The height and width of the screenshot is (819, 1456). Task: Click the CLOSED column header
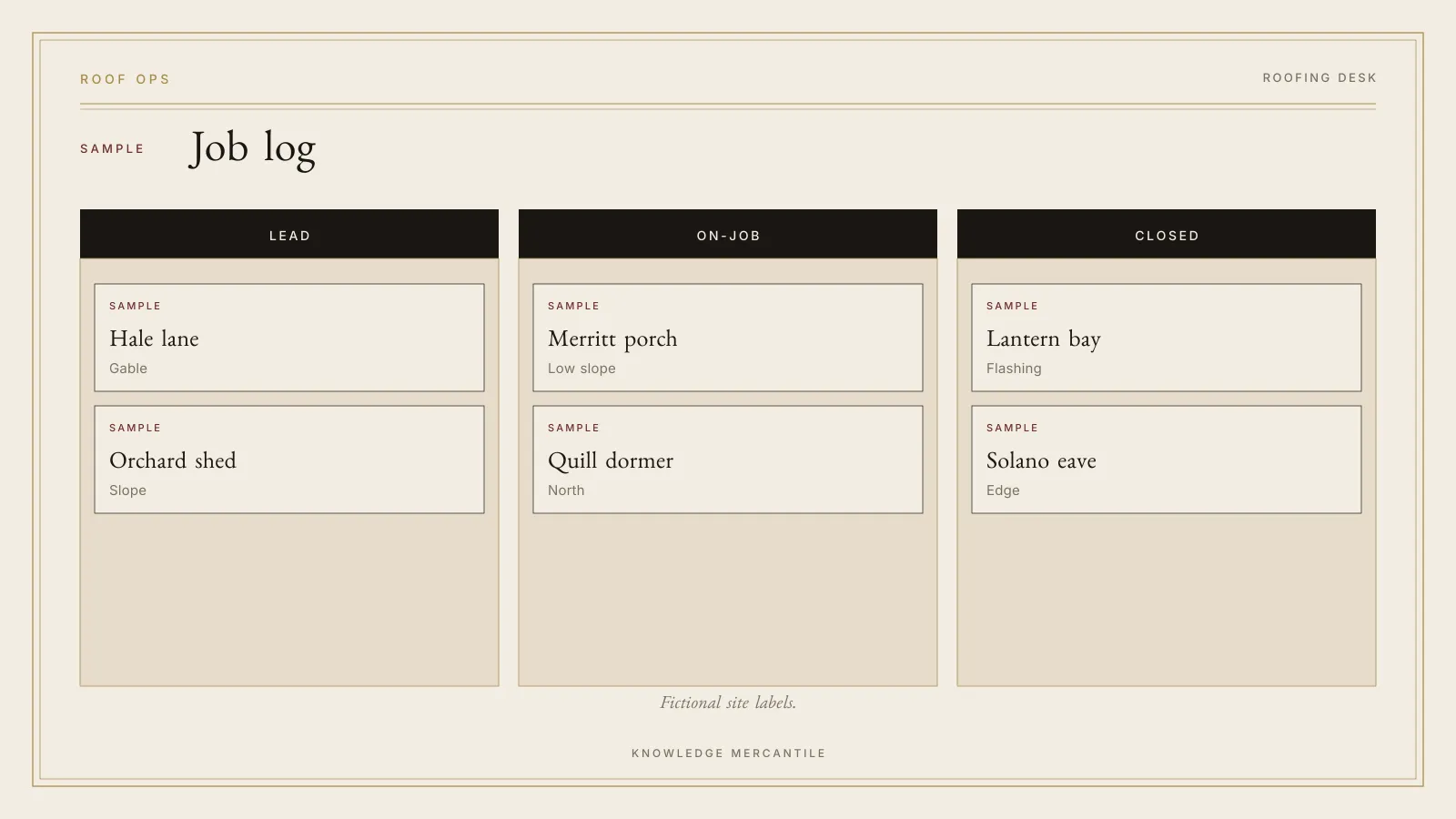[x=1167, y=235]
